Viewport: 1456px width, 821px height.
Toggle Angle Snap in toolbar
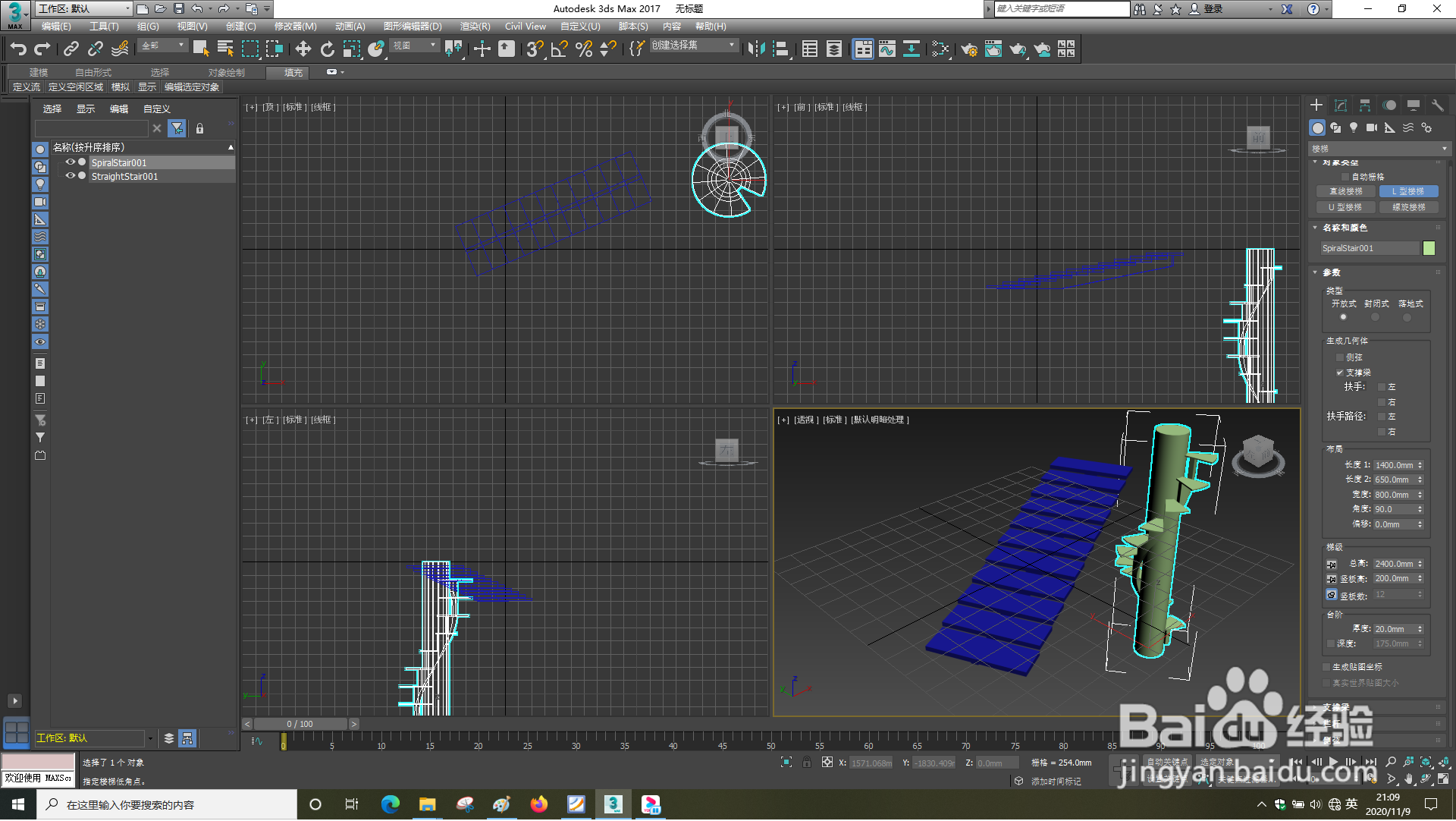click(x=559, y=49)
